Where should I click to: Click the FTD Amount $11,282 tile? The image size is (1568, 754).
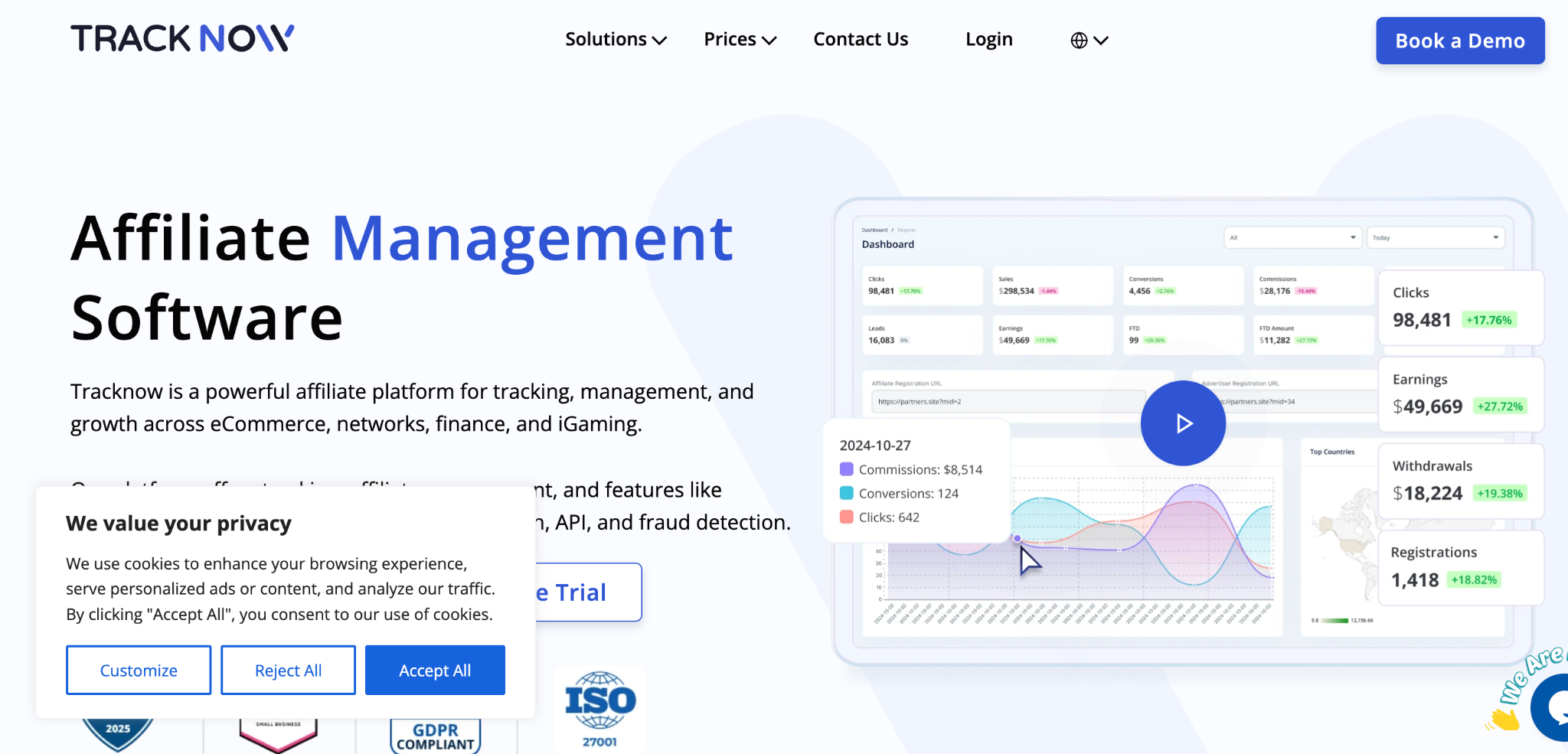[1313, 335]
